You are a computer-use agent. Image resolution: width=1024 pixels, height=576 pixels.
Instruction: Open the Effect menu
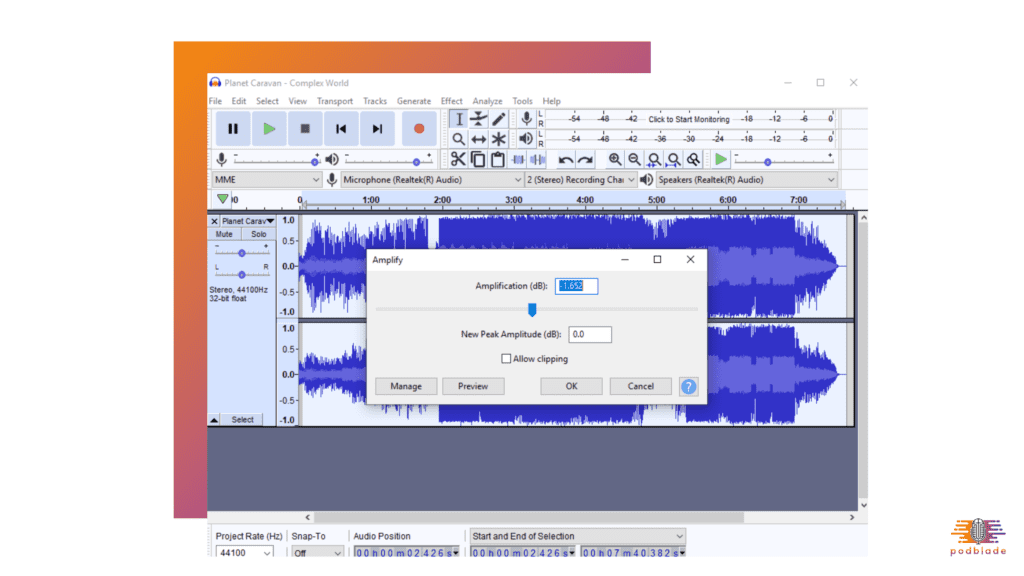coord(451,101)
